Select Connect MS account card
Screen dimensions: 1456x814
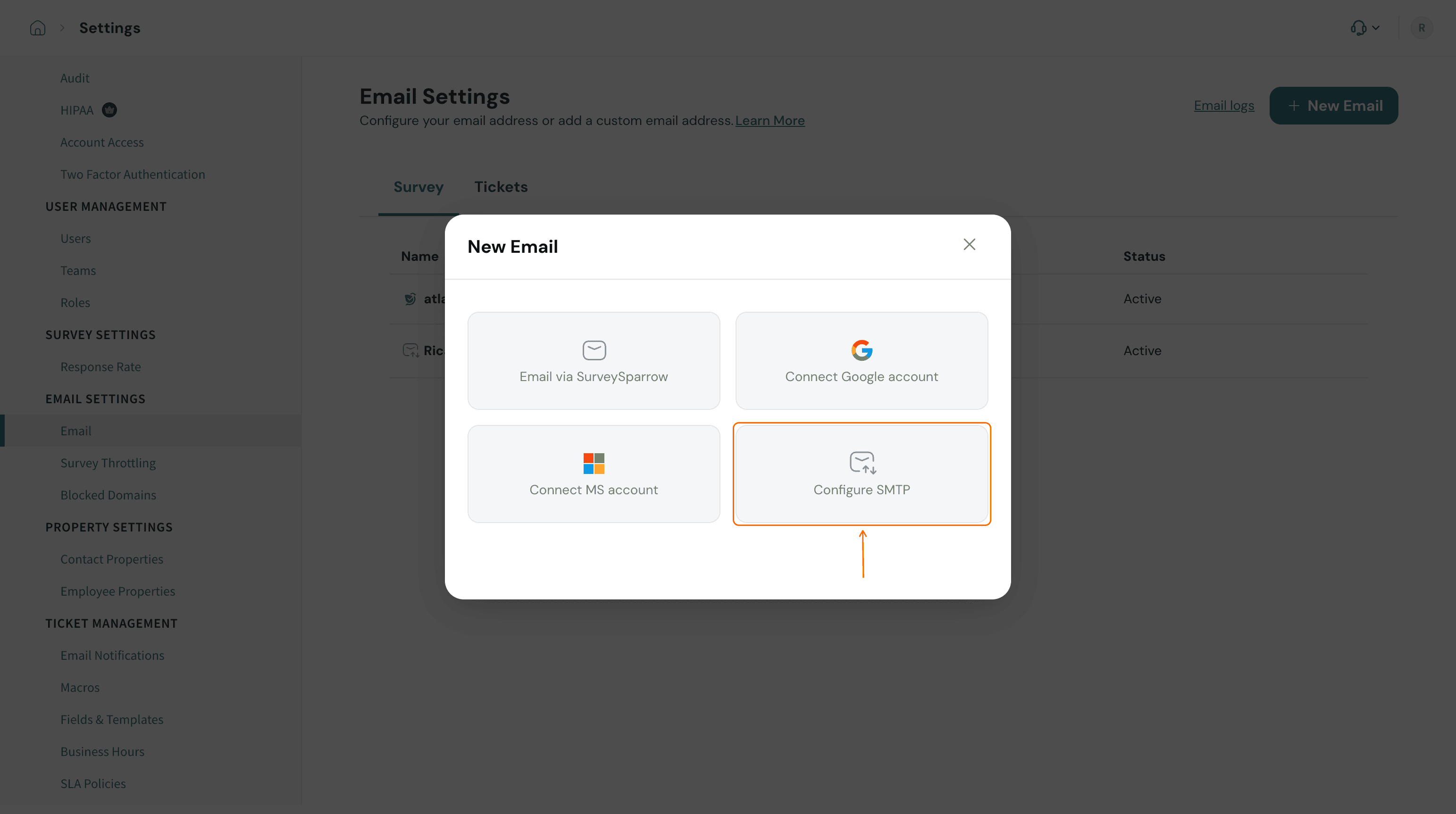click(594, 473)
